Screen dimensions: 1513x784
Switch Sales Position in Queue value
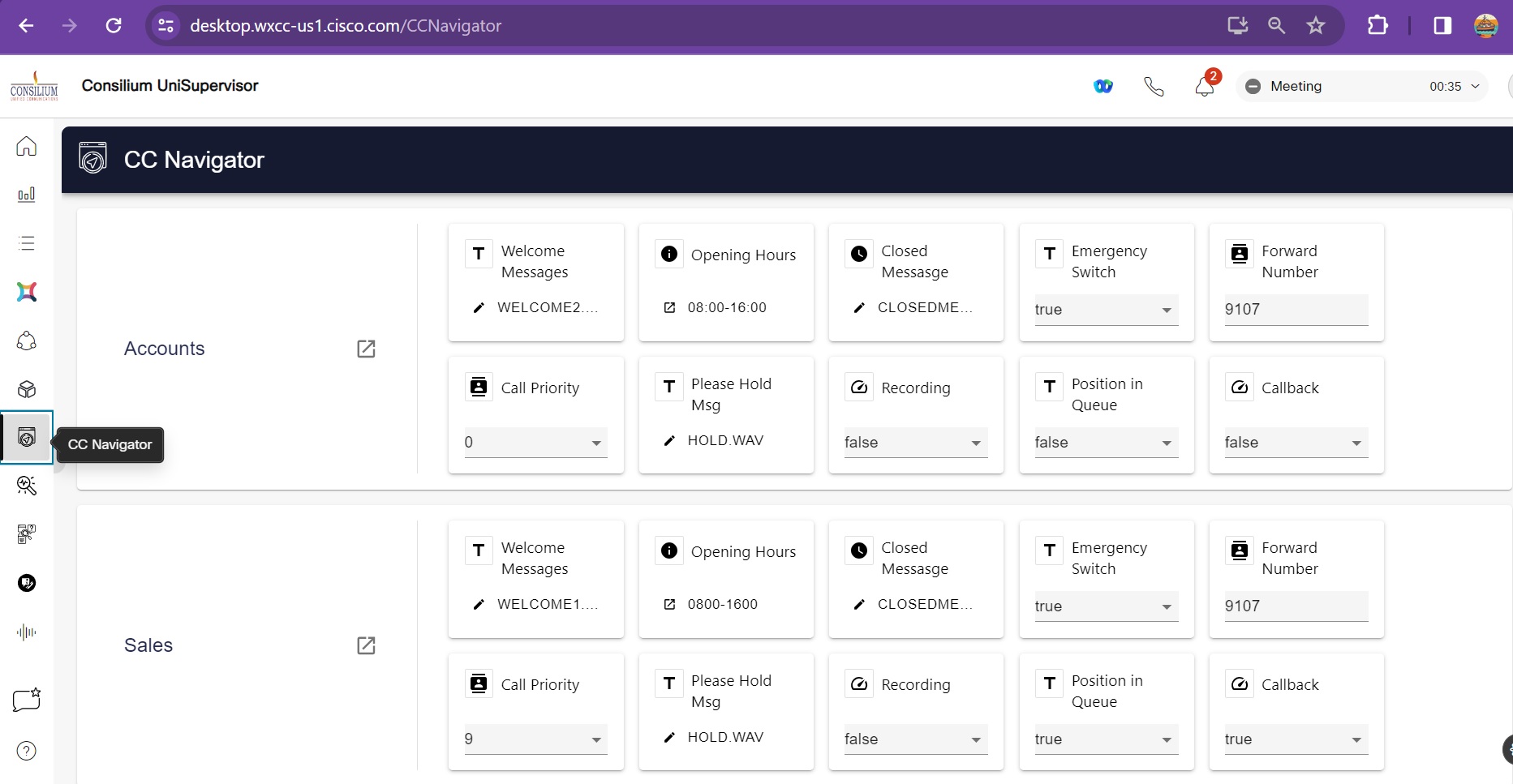pyautogui.click(x=1106, y=739)
